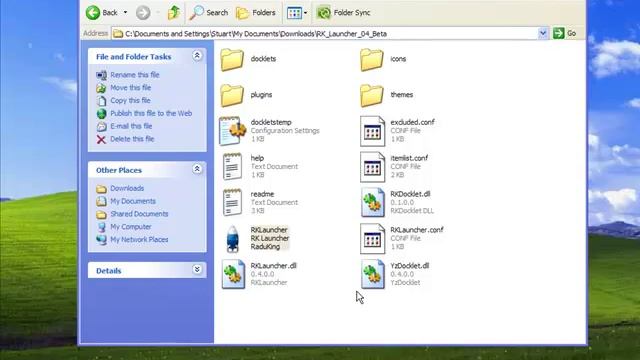
Task: Click Delete this file
Action: (x=132, y=139)
